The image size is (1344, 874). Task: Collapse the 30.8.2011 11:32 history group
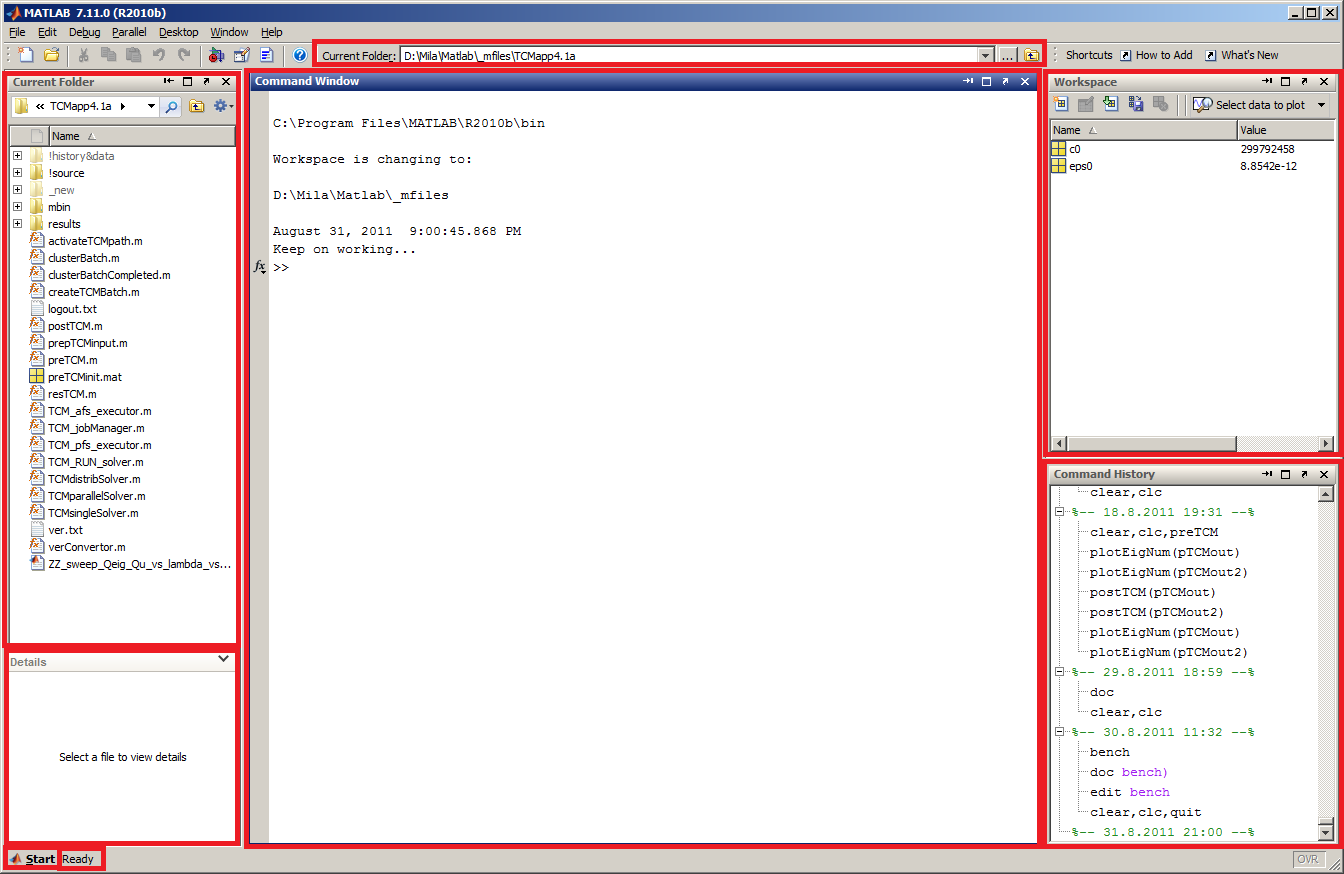1059,732
